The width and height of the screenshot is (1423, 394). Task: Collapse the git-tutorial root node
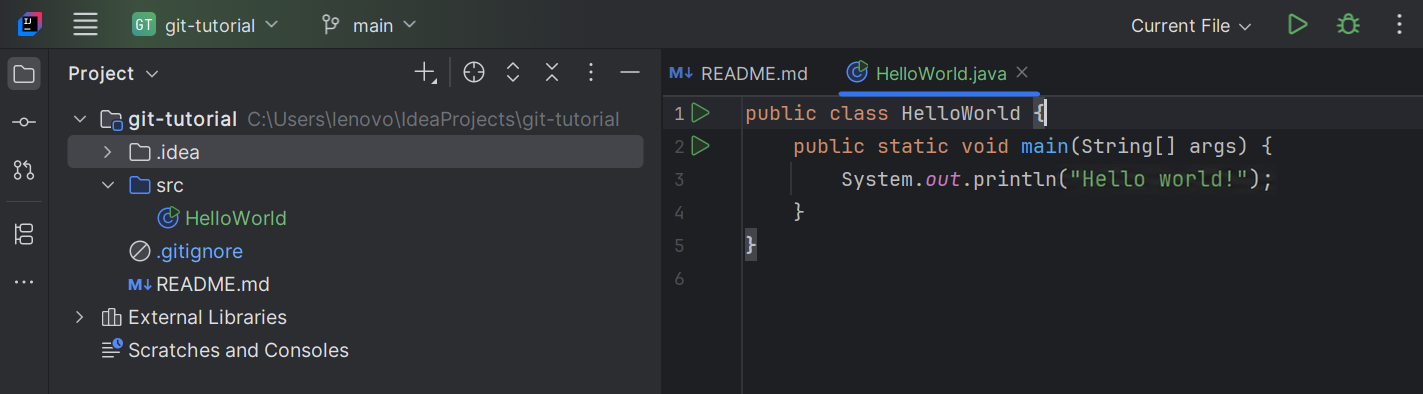80,120
